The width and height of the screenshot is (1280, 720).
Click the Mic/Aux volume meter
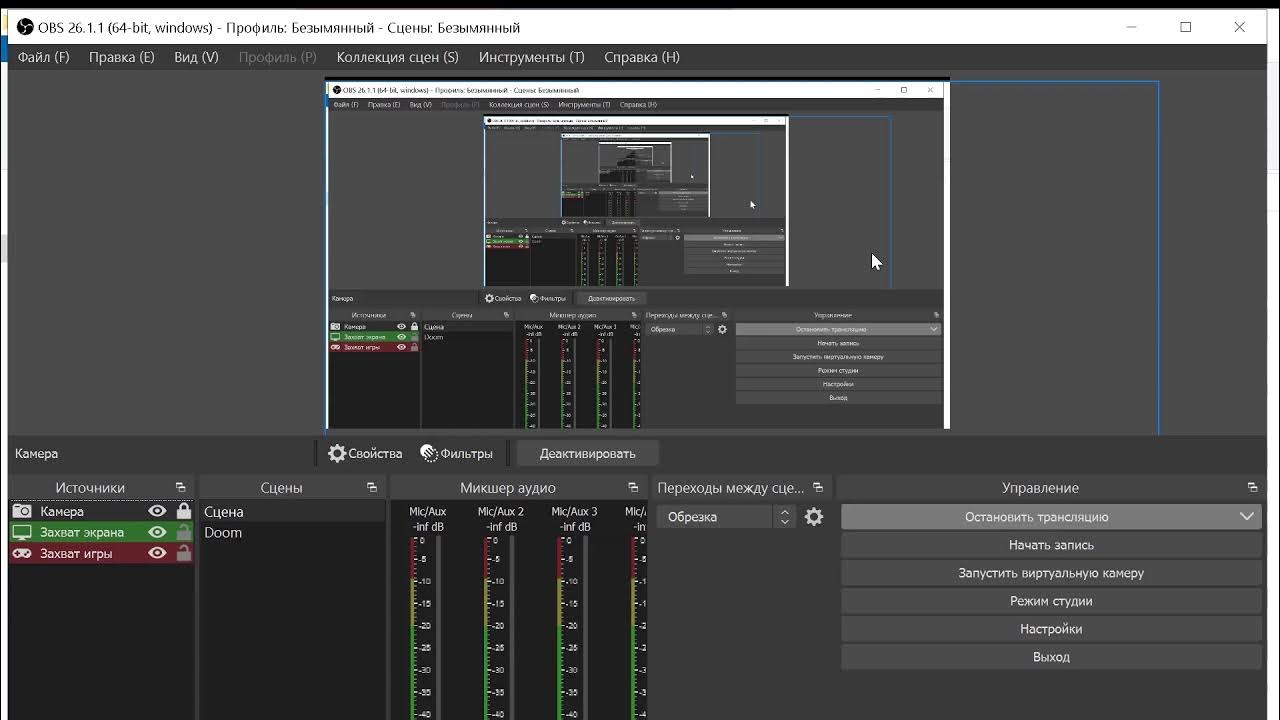(x=415, y=628)
